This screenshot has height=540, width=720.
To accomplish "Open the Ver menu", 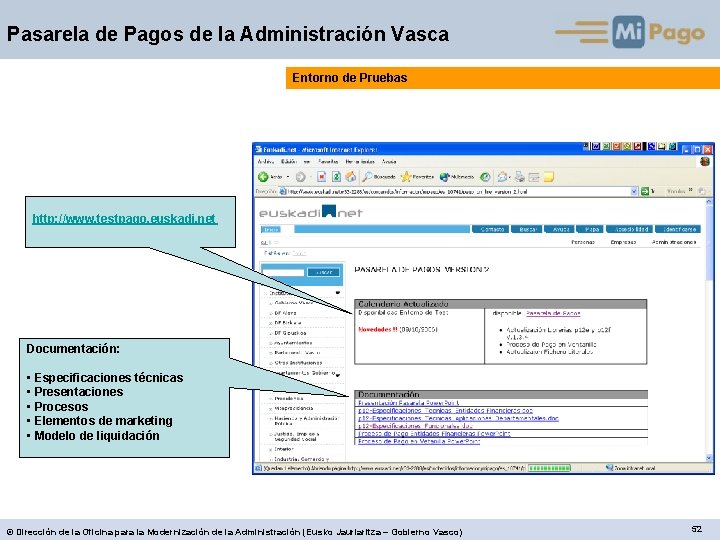I will point(307,162).
